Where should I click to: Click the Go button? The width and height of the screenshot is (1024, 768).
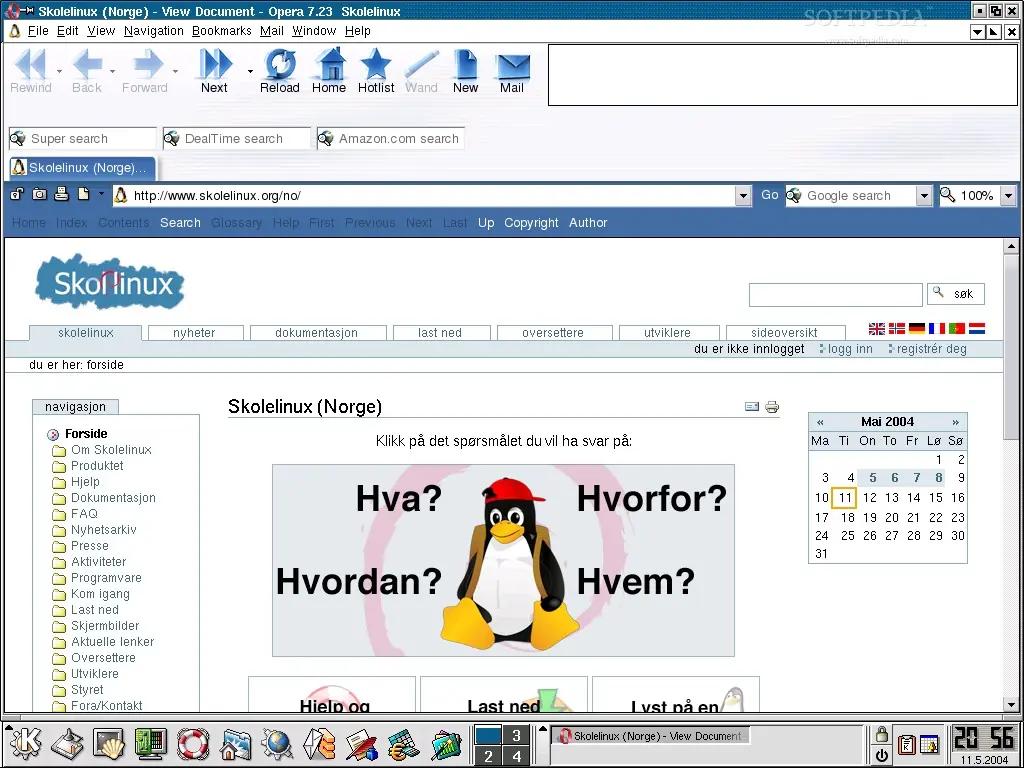pos(769,195)
